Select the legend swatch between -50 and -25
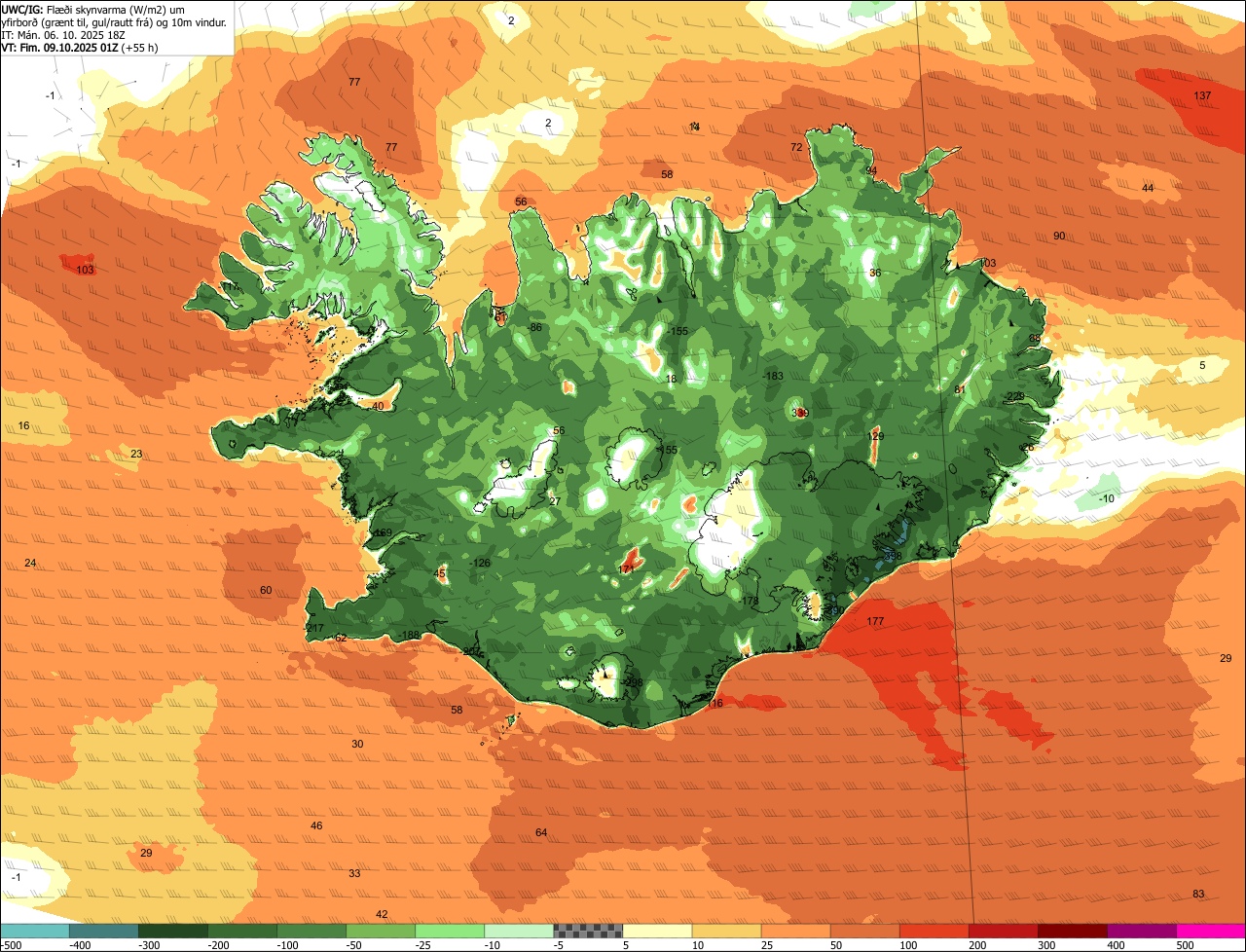The image size is (1246, 952). click(x=380, y=931)
